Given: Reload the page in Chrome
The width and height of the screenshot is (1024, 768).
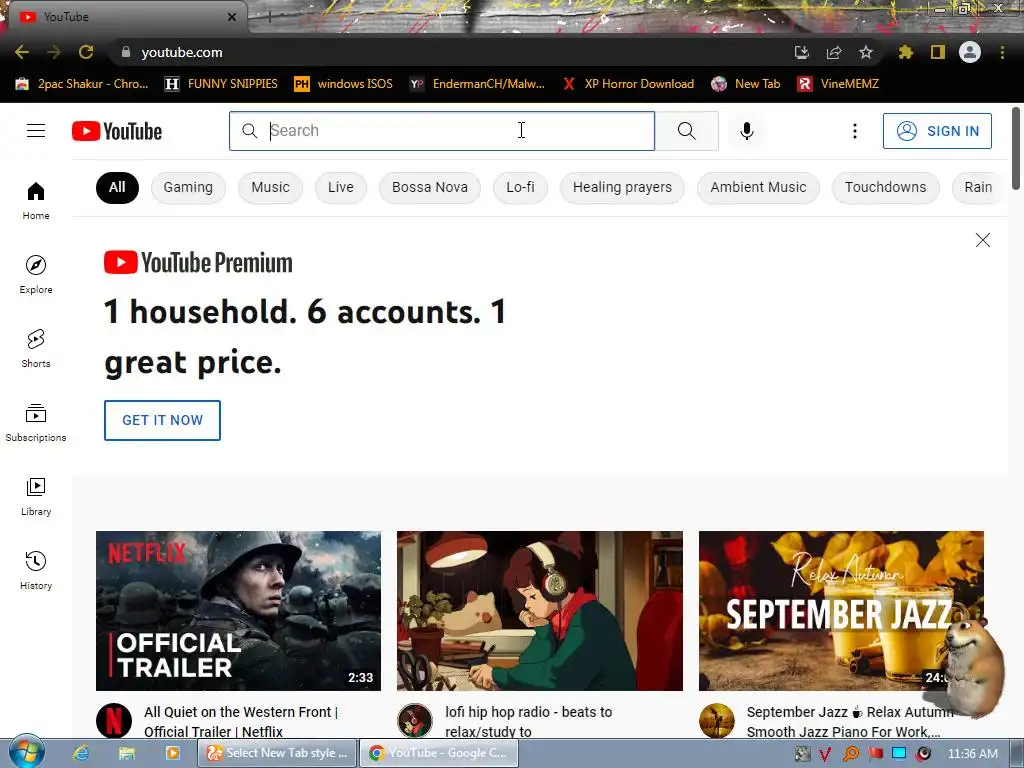Looking at the screenshot, I should [86, 52].
